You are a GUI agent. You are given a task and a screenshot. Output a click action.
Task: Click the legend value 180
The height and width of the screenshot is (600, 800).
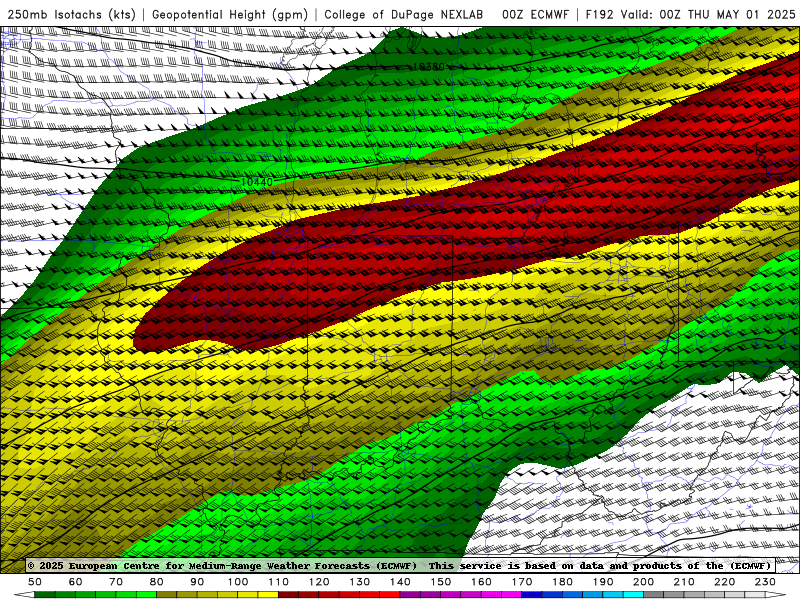click(562, 582)
